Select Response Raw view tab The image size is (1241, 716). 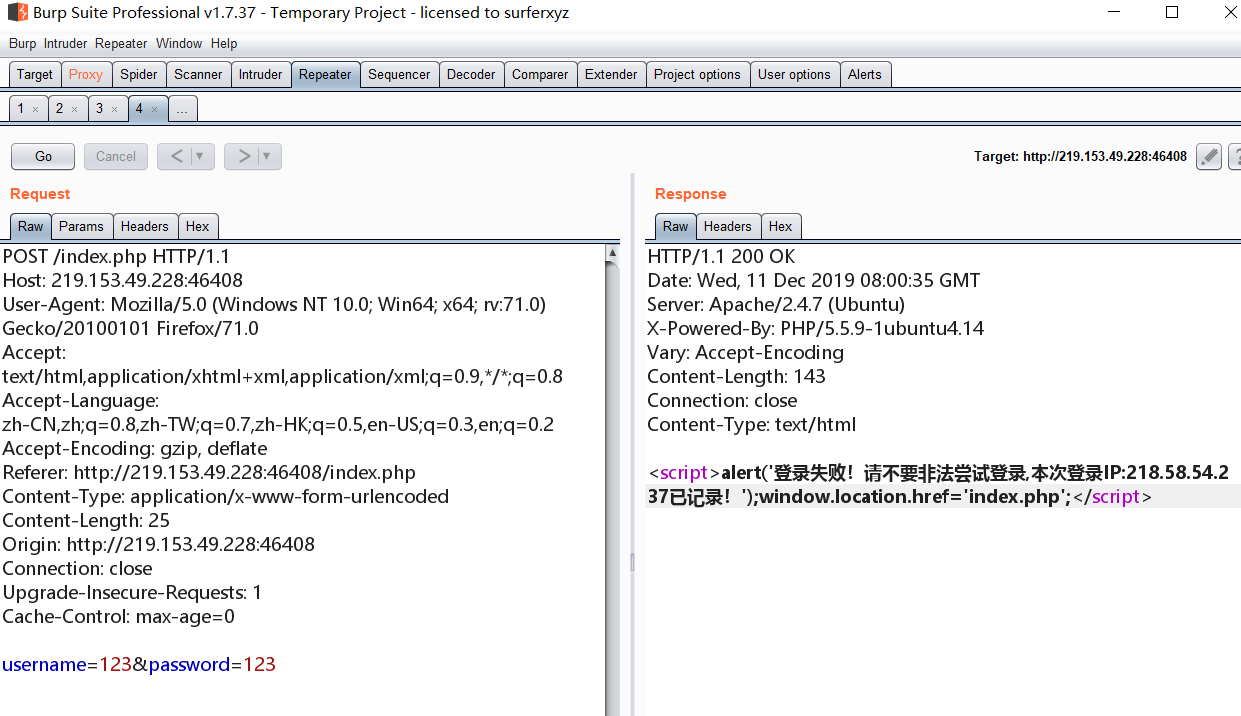pos(676,226)
